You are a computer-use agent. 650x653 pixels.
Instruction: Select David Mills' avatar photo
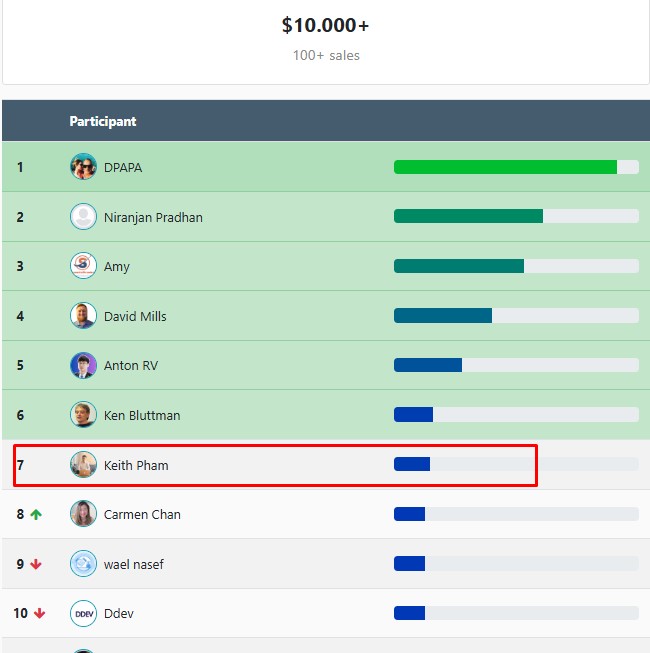coord(83,316)
